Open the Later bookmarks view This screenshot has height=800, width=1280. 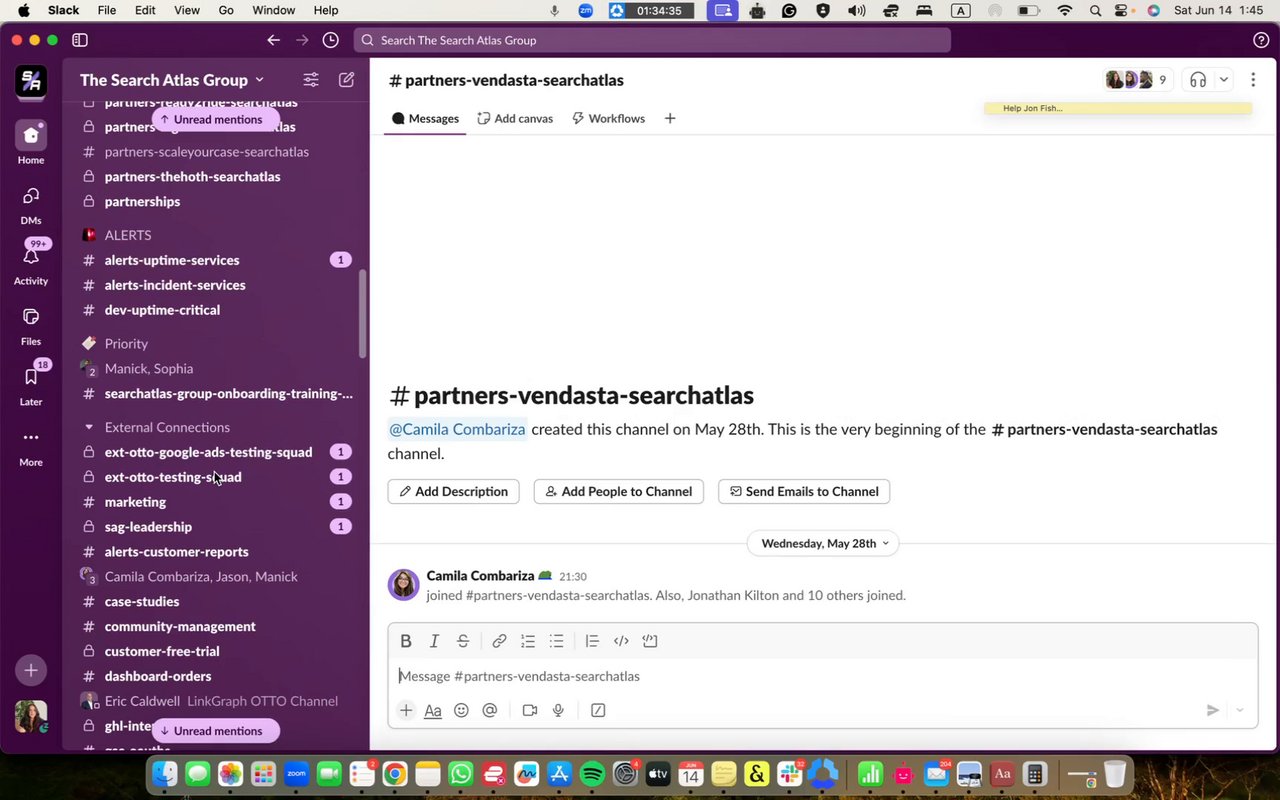[x=31, y=385]
